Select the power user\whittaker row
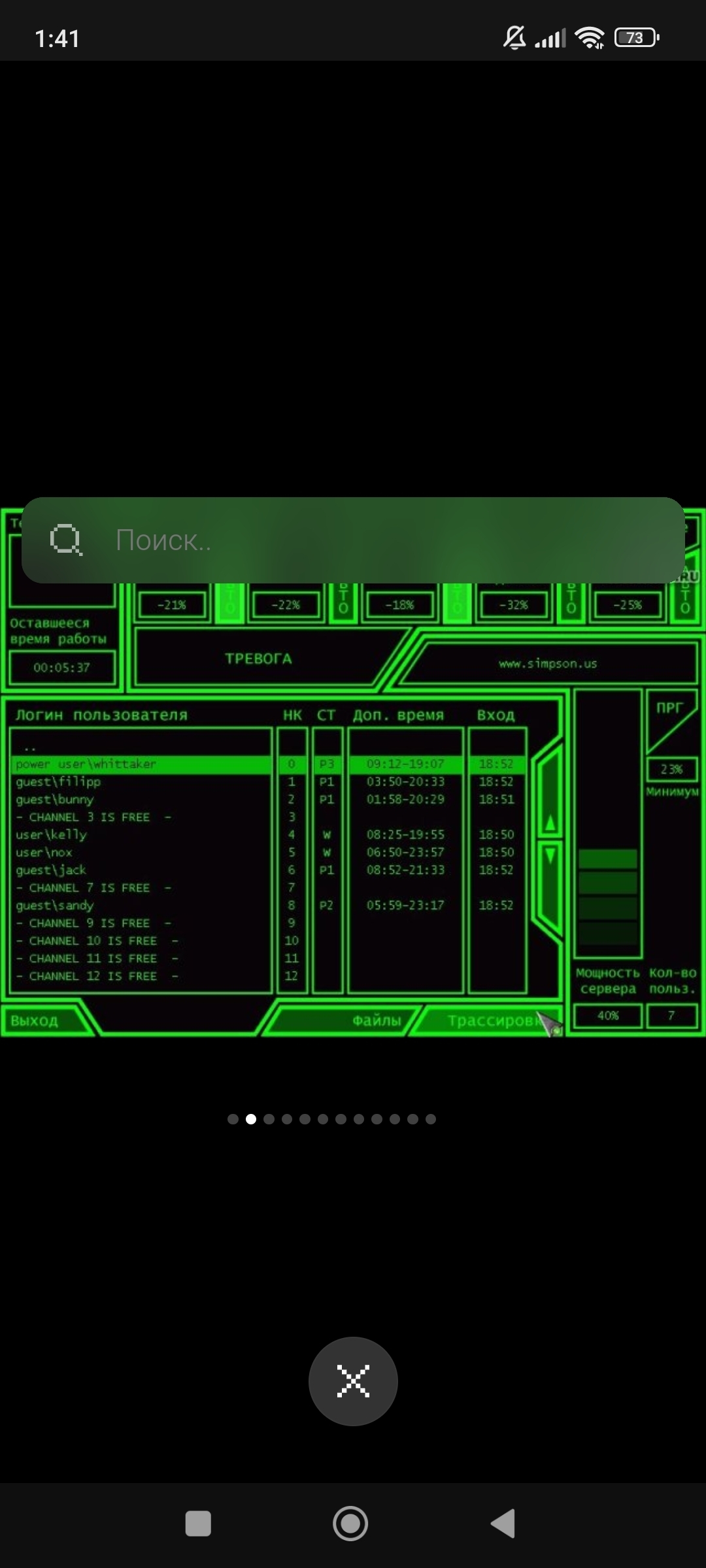 (x=141, y=764)
